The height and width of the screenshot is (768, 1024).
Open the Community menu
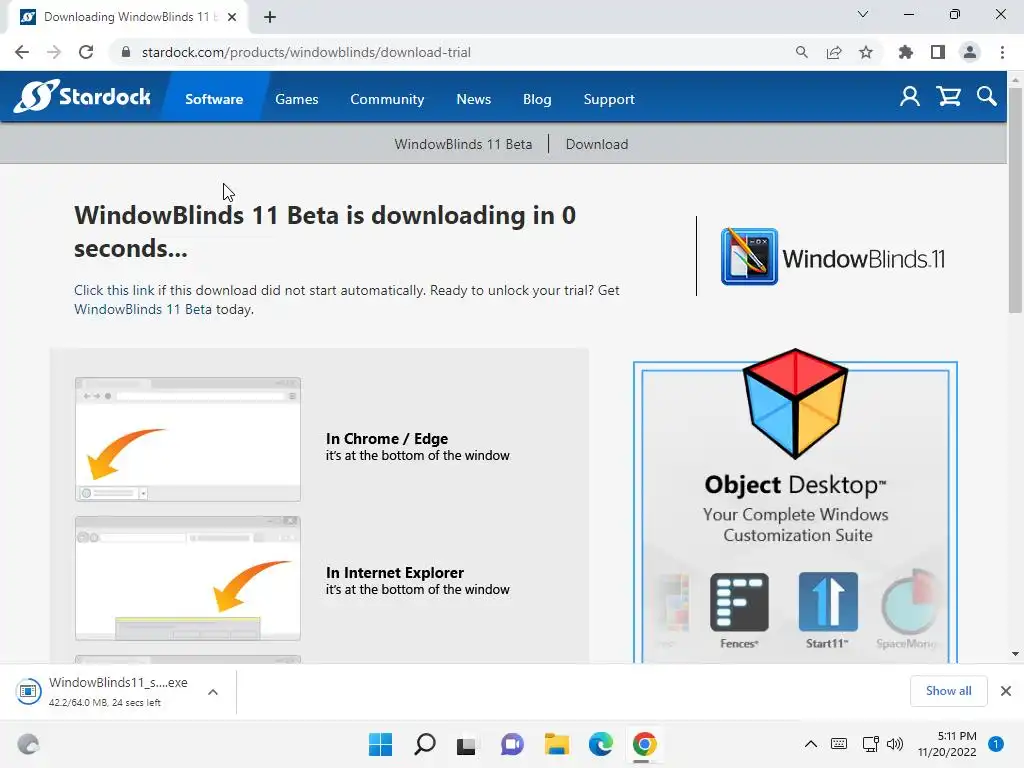tap(387, 99)
